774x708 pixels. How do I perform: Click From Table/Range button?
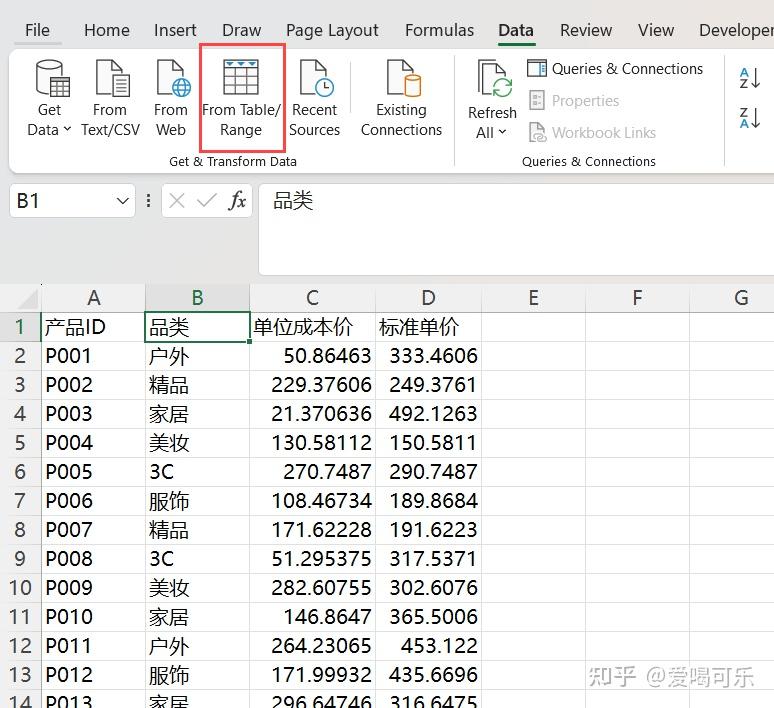coord(241,98)
